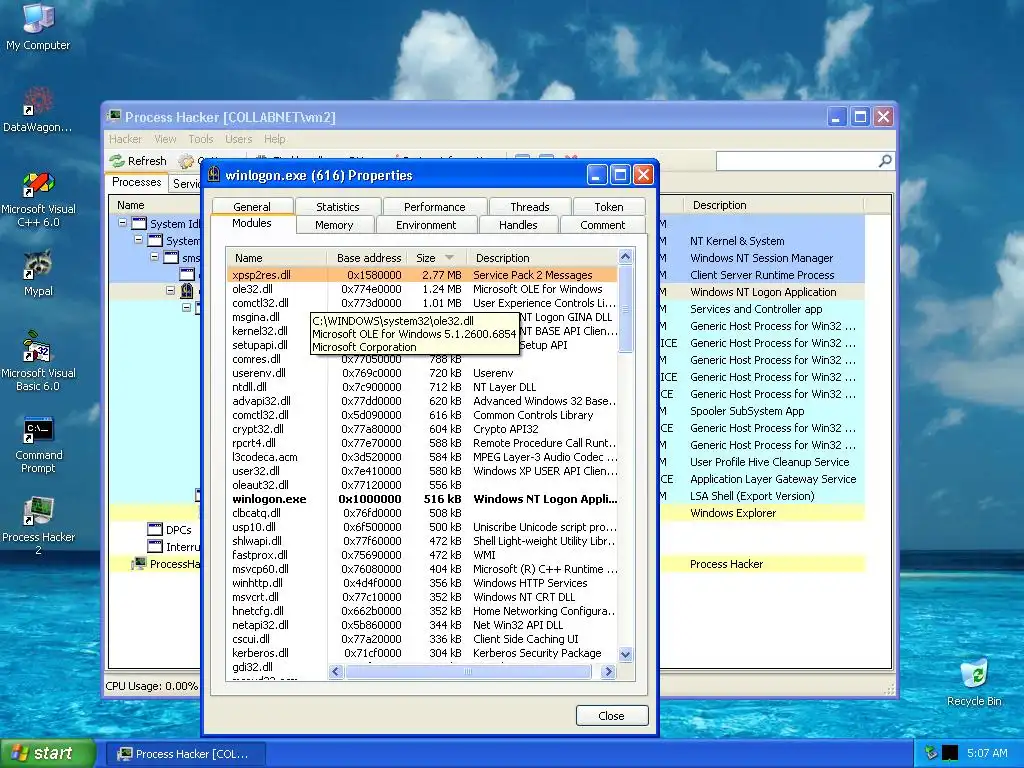Select the winlogon.exe module row
1024x768 pixels.
click(x=422, y=499)
